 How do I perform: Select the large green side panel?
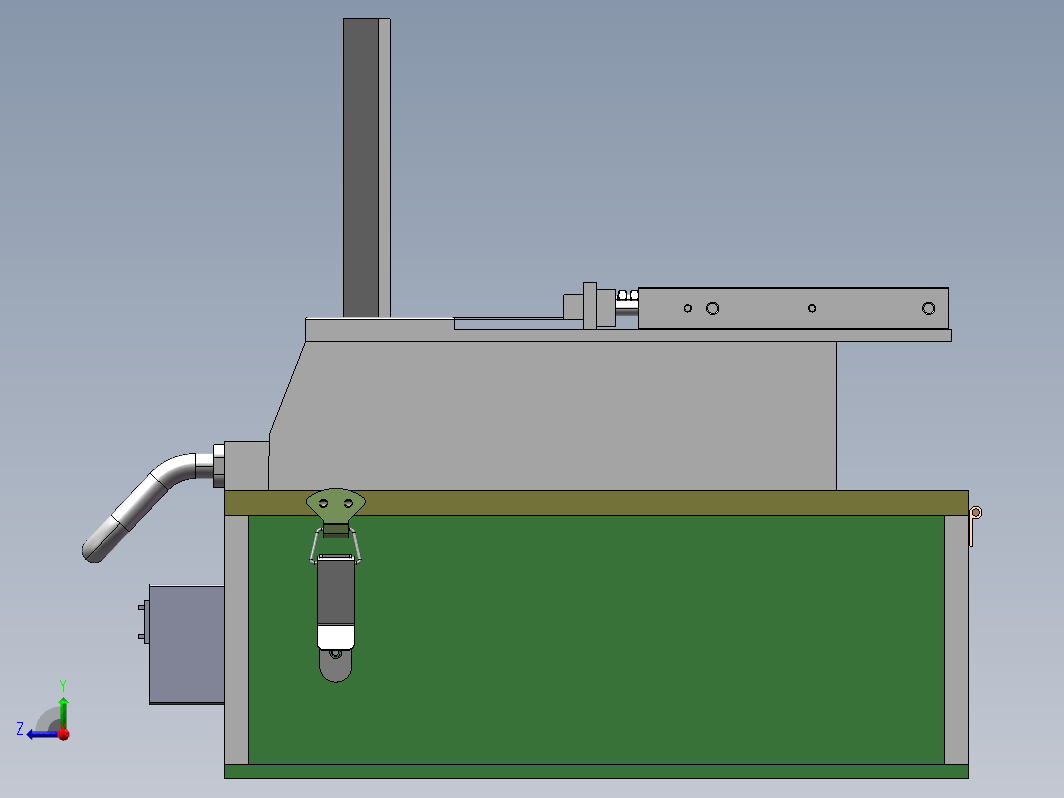pyautogui.click(x=596, y=640)
